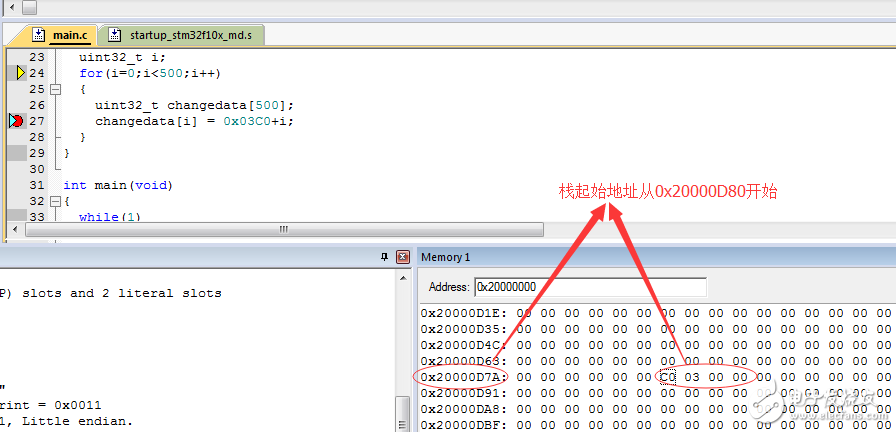Click the 'for(i=0;i<500;i++)' line
The width and height of the screenshot is (896, 432).
(x=150, y=73)
